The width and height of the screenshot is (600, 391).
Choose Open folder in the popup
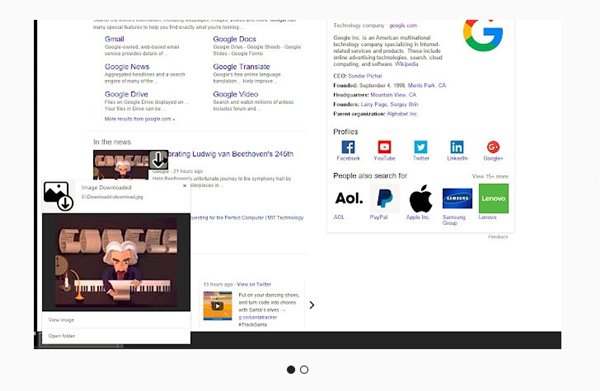[62, 336]
